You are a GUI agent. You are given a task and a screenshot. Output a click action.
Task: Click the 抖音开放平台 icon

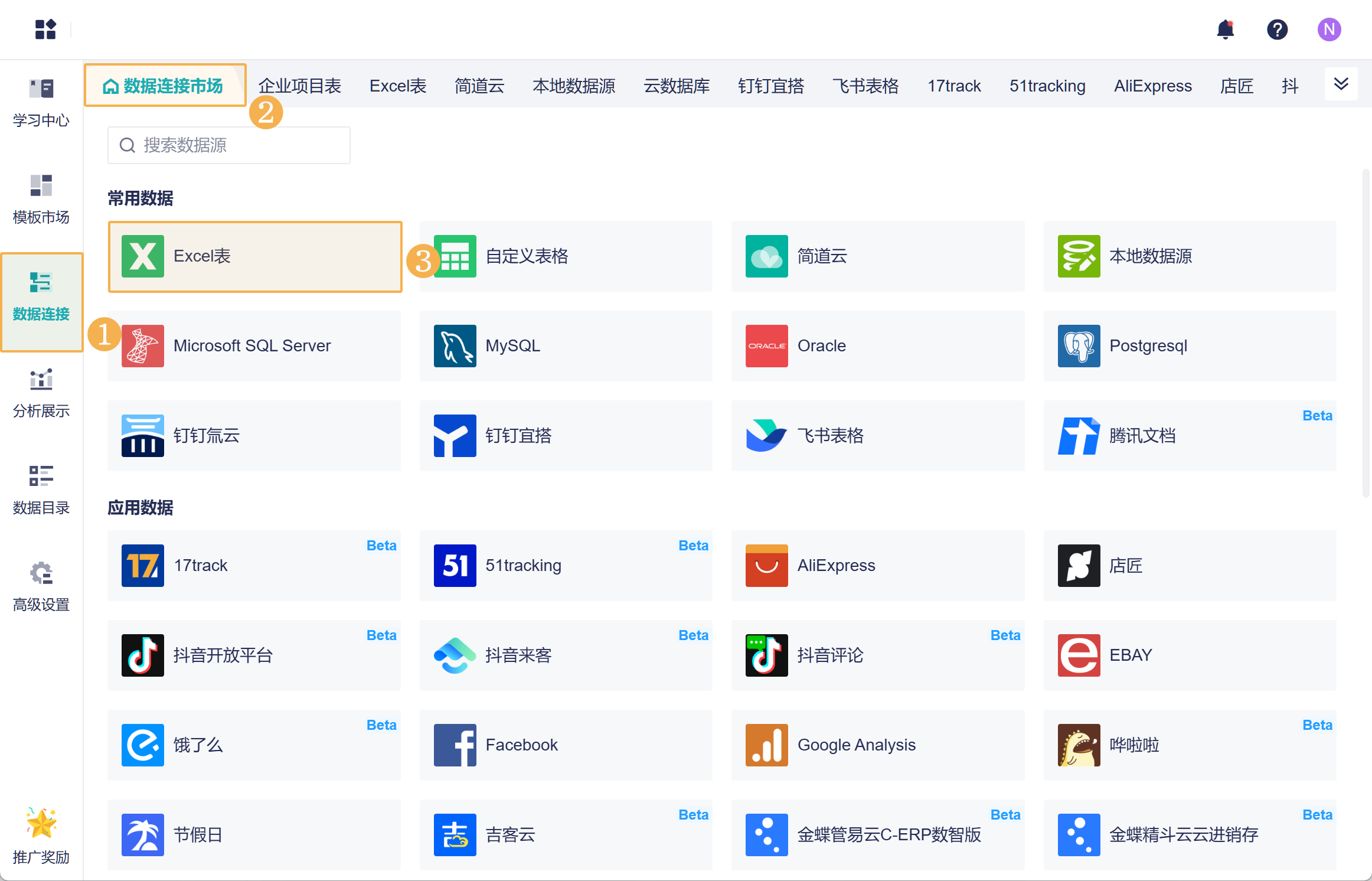click(143, 655)
